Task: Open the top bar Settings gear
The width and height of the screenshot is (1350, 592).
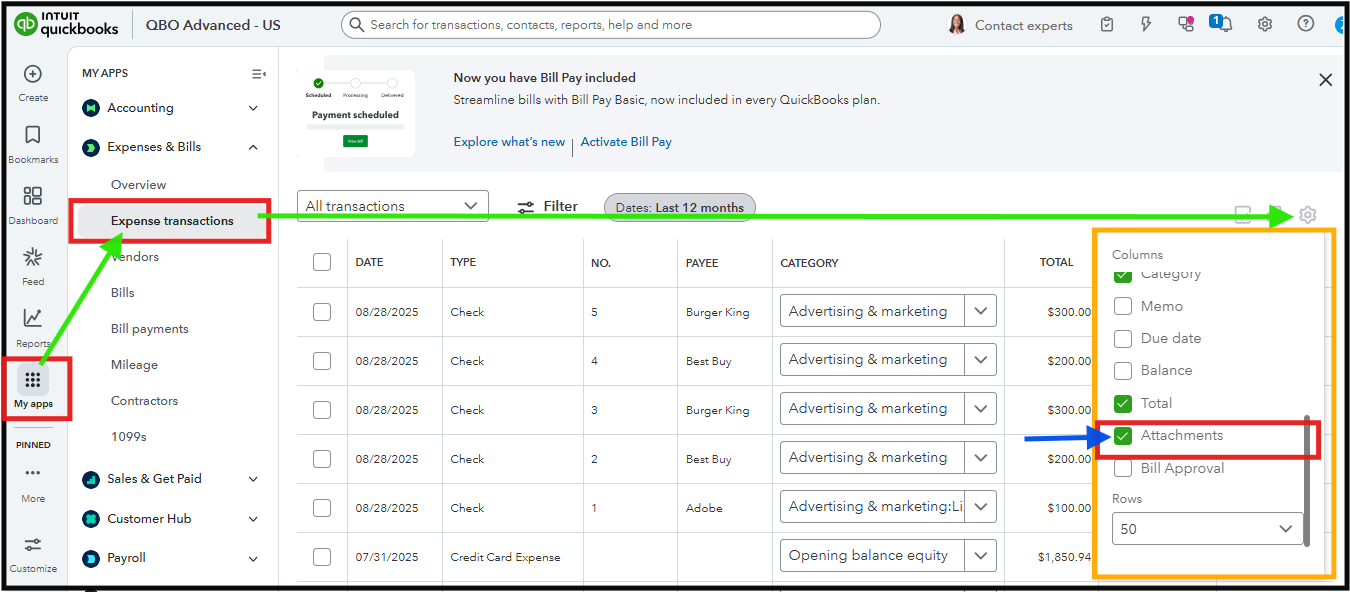Action: coord(1265,25)
